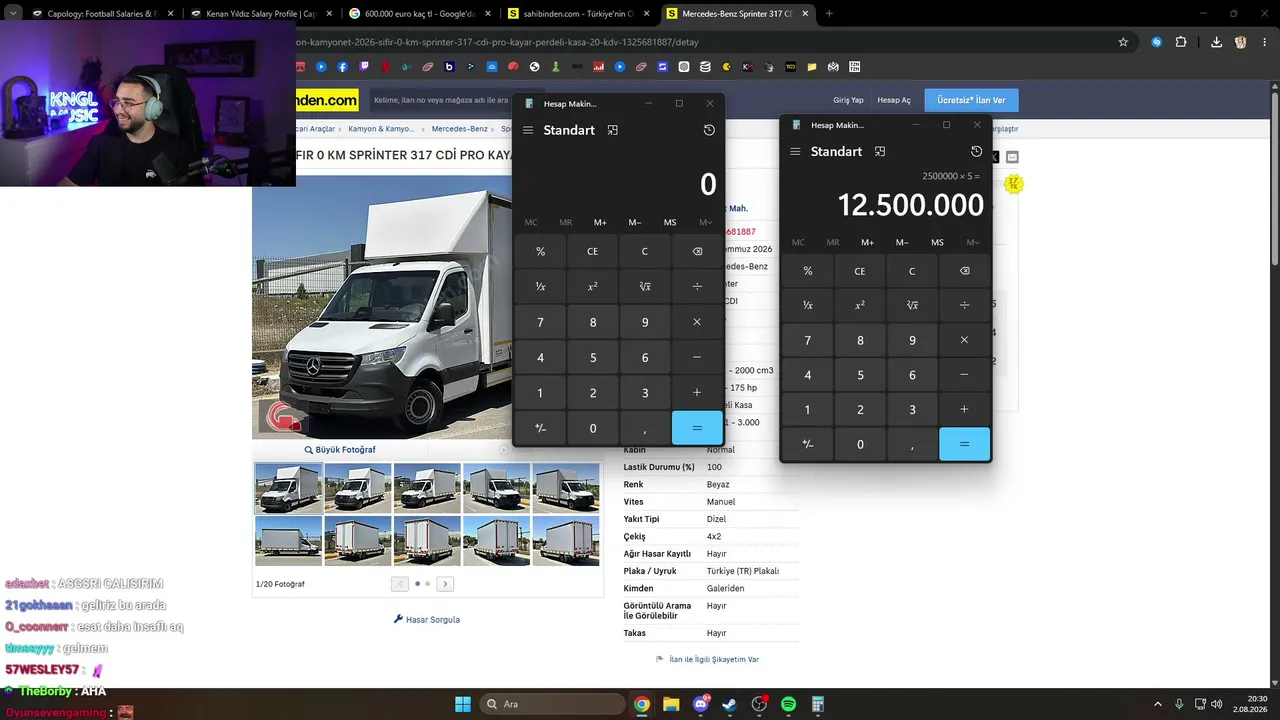Click Hasar Sorgula link

coord(427,620)
